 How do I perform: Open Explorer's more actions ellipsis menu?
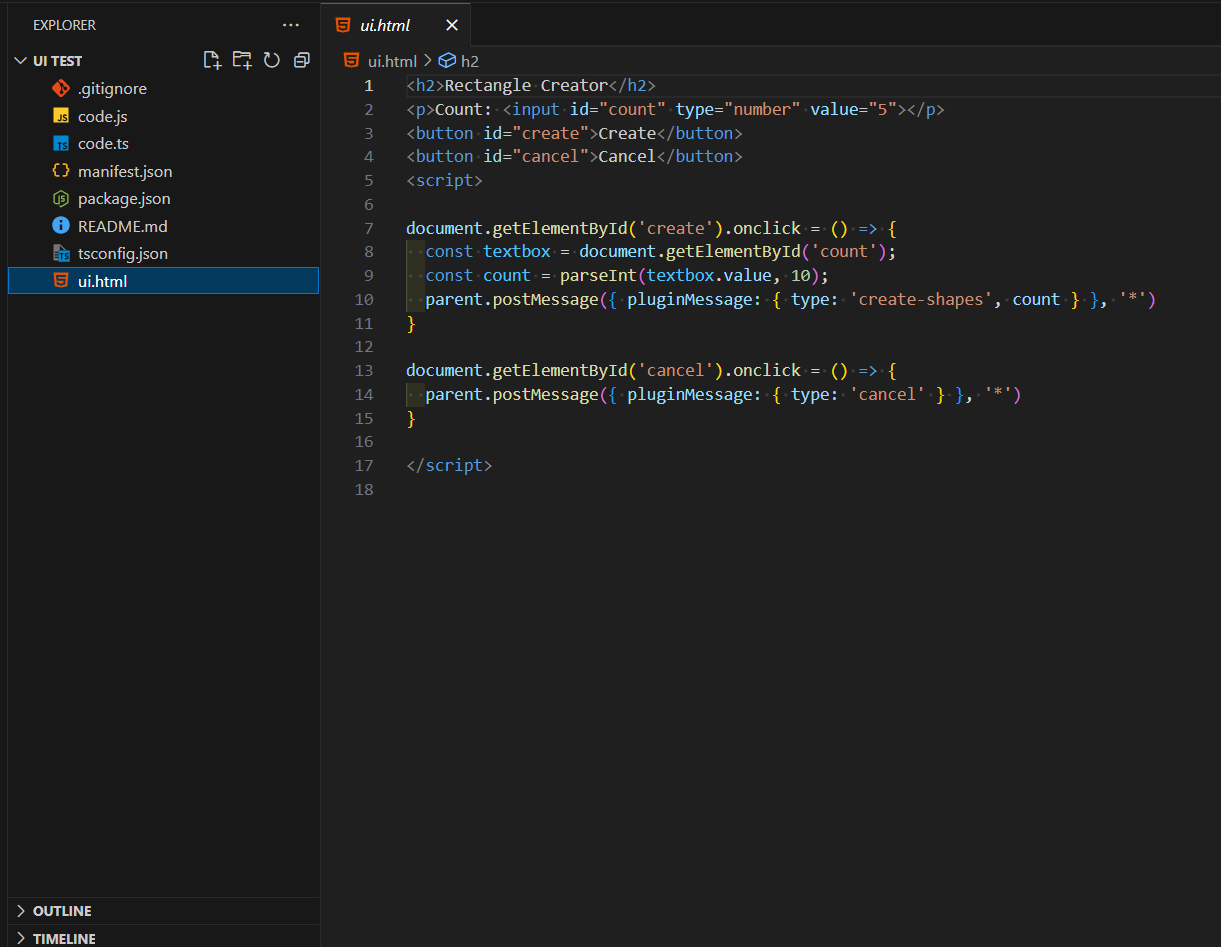[291, 25]
